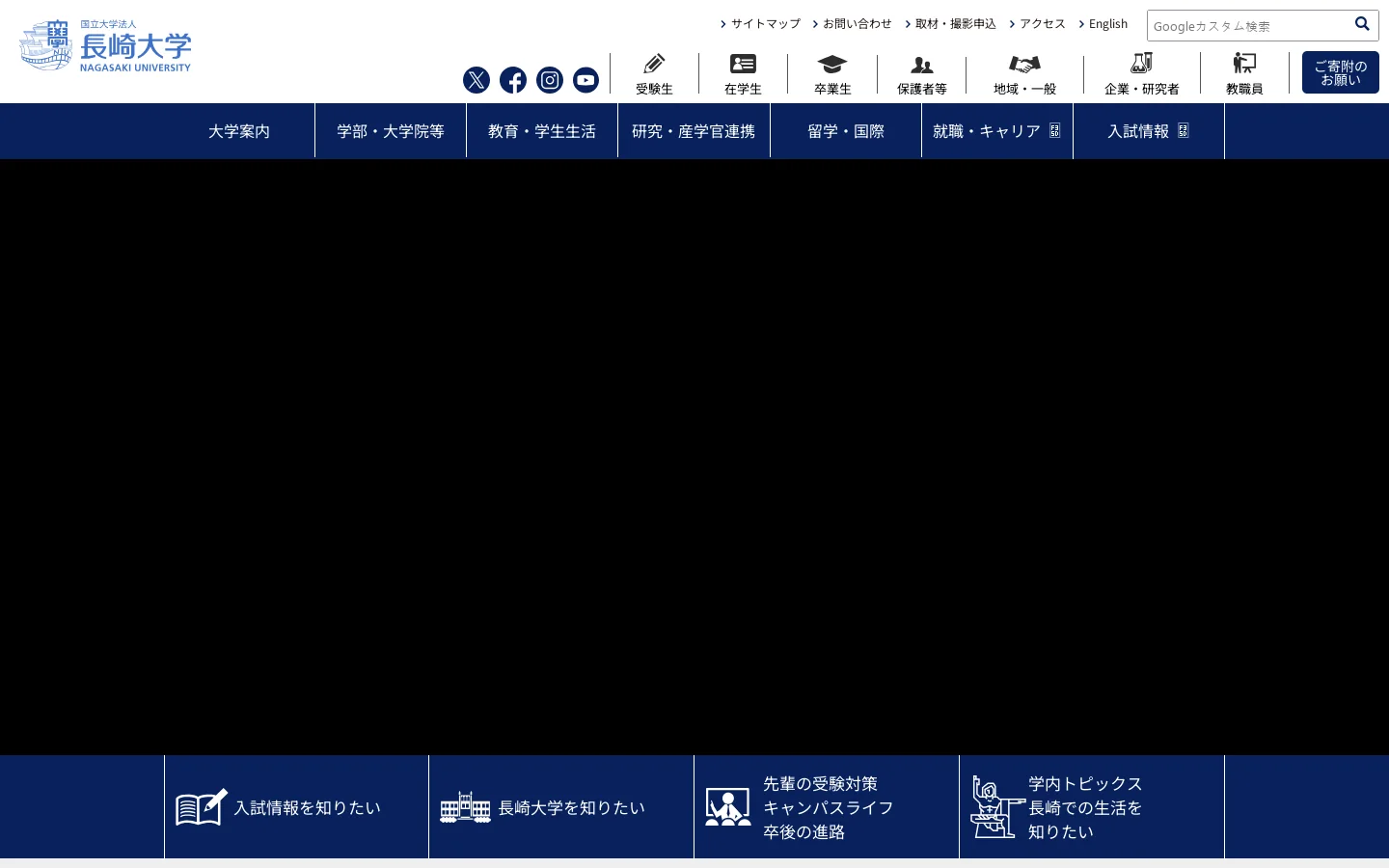Image resolution: width=1389 pixels, height=868 pixels.
Task: Open the 学部・大学院等 menu
Action: 391,131
